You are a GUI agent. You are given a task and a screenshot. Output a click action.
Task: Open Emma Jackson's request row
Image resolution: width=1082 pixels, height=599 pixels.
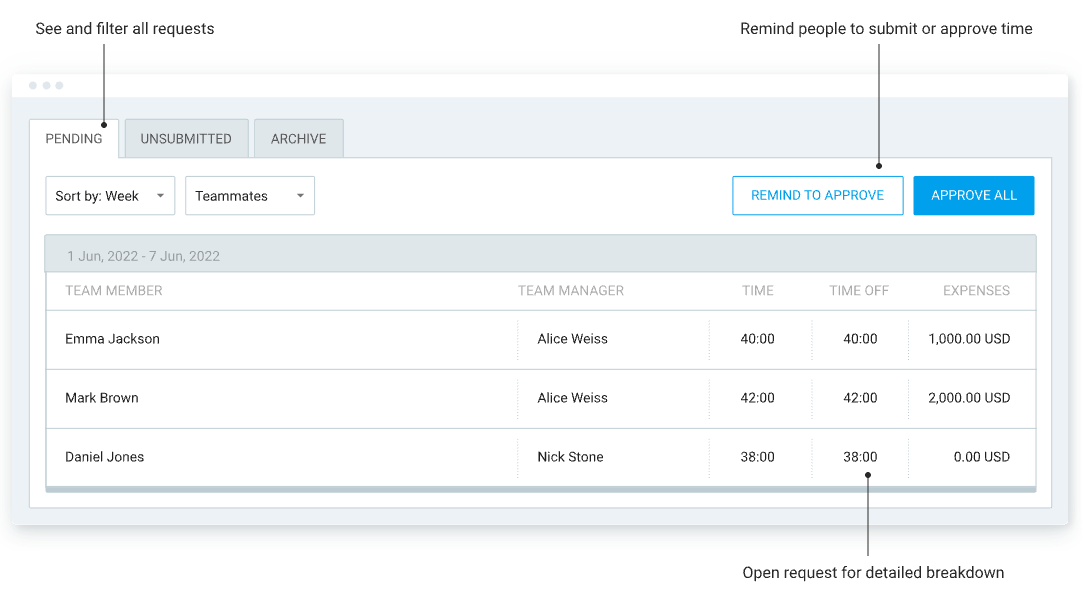[x=113, y=339]
